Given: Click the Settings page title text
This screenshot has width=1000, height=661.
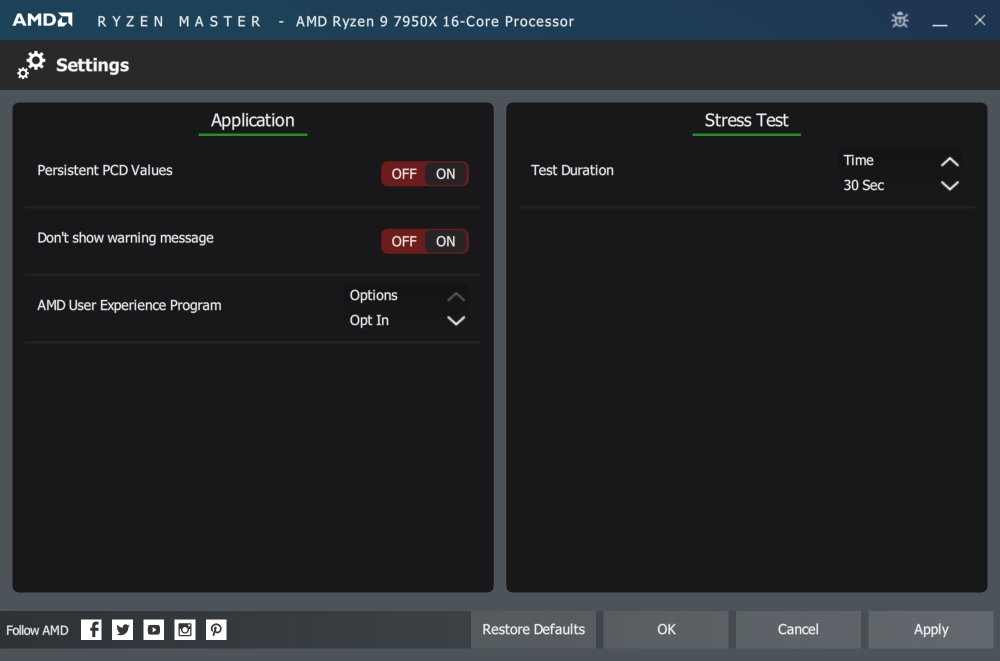Looking at the screenshot, I should [92, 65].
